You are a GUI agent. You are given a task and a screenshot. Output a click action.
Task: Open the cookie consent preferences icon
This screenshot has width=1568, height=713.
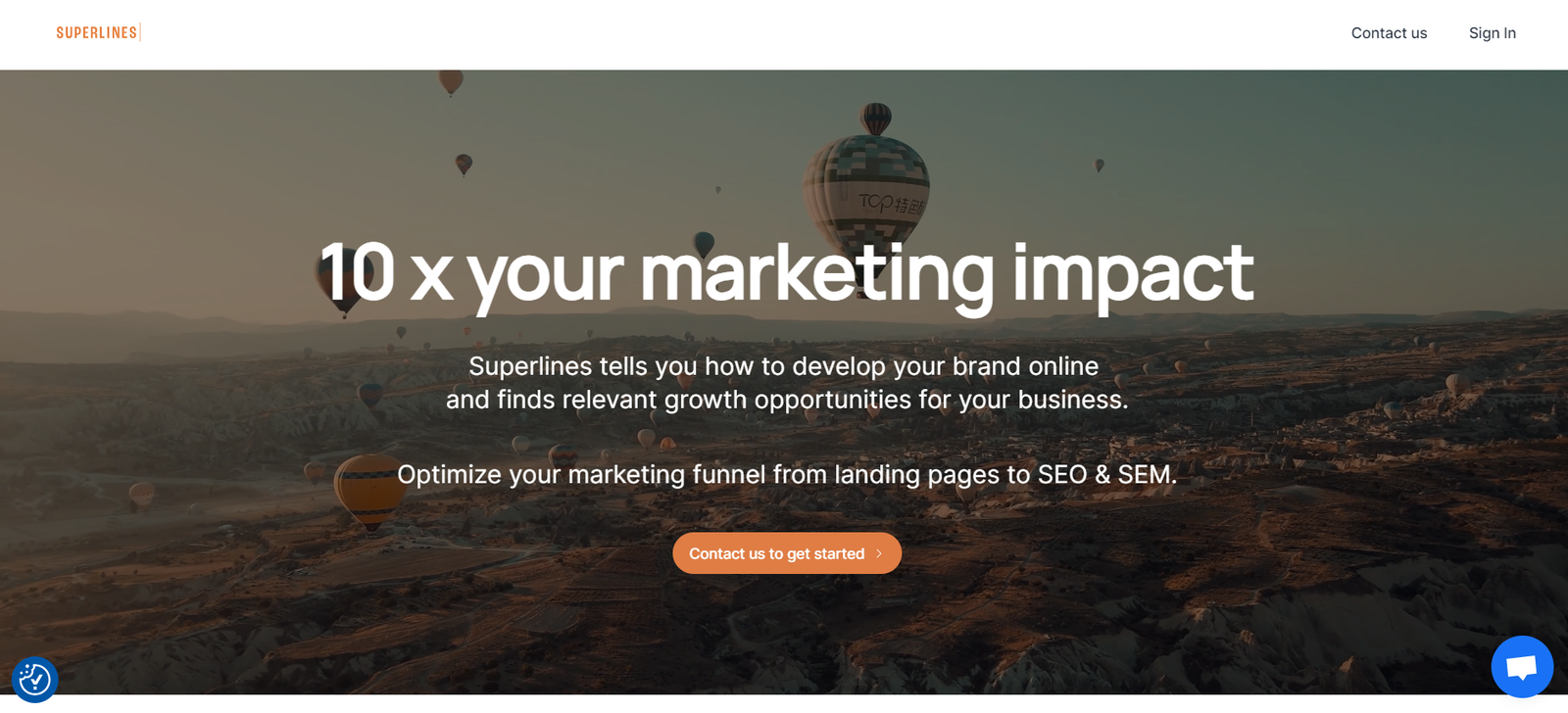click(x=35, y=679)
